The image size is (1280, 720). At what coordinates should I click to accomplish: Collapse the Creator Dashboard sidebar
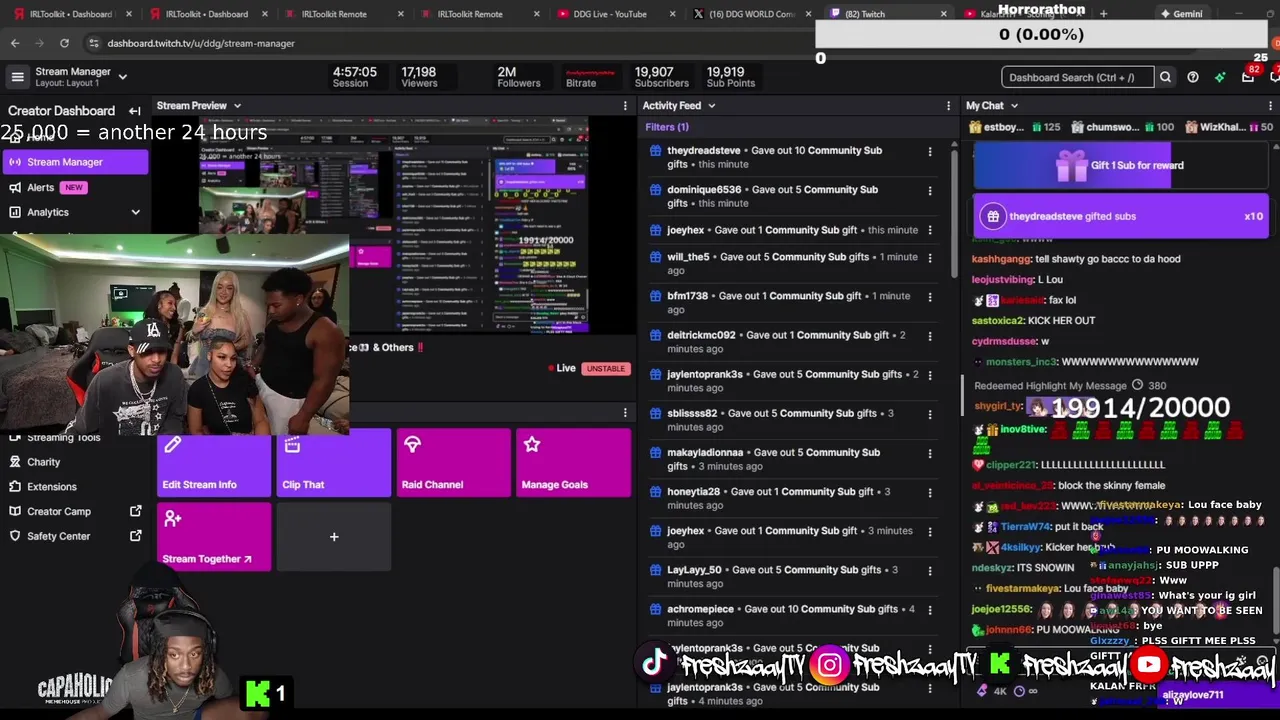point(135,111)
